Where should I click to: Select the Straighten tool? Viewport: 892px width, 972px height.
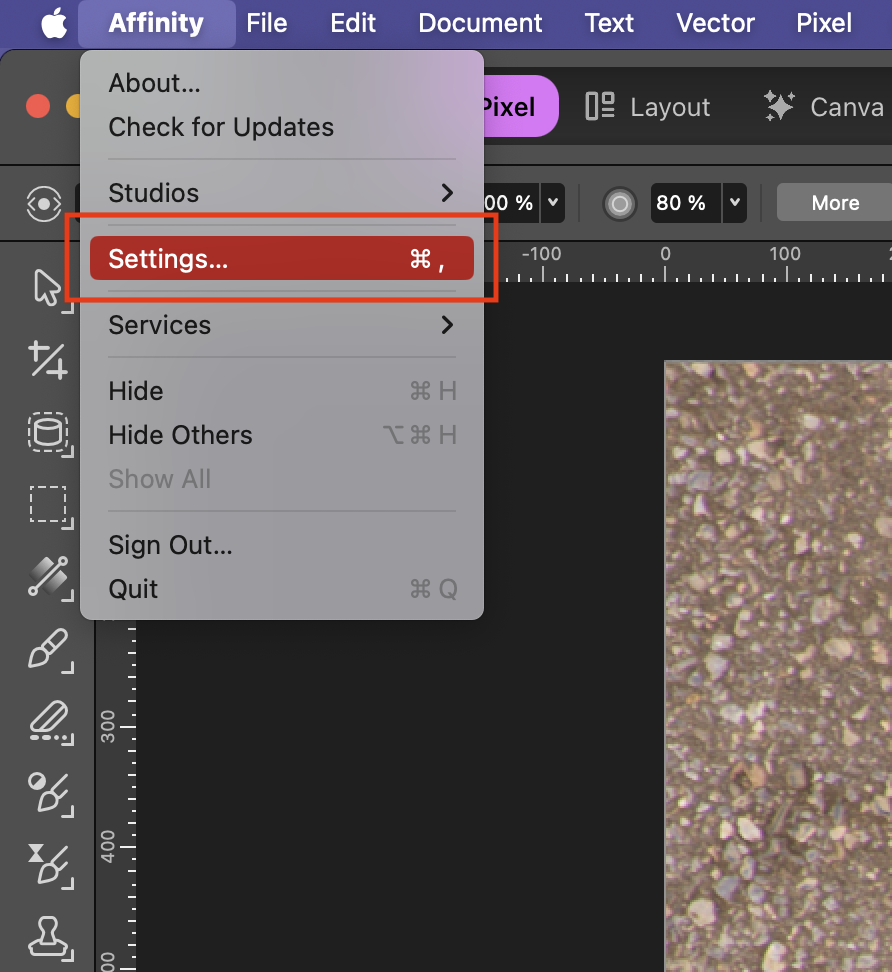click(x=48, y=360)
